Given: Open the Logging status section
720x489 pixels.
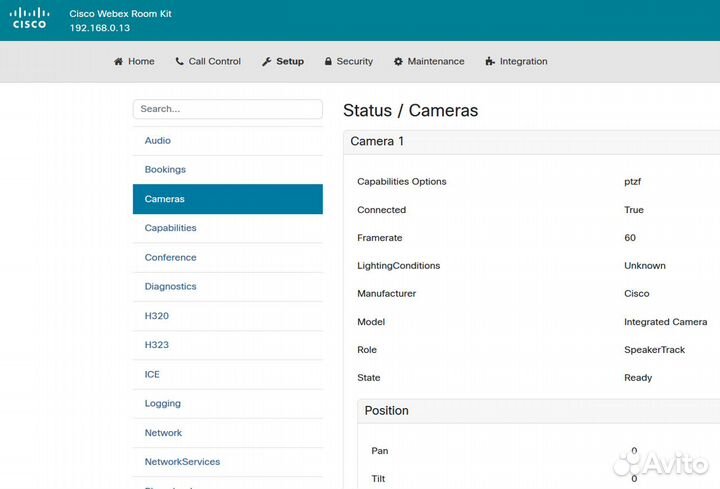Looking at the screenshot, I should tap(228, 404).
